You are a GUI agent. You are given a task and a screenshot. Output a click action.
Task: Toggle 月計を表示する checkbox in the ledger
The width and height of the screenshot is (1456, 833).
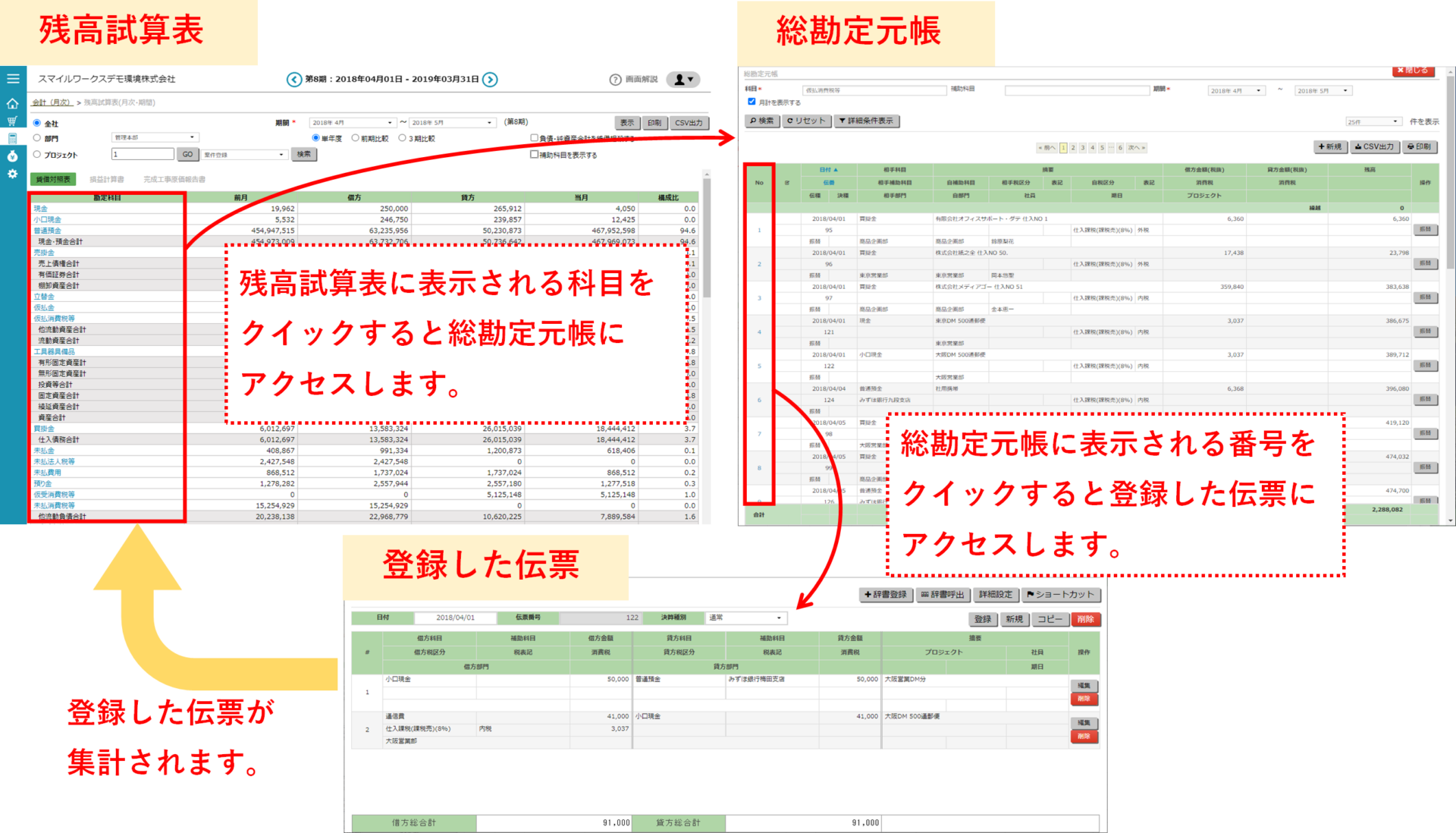(x=752, y=102)
